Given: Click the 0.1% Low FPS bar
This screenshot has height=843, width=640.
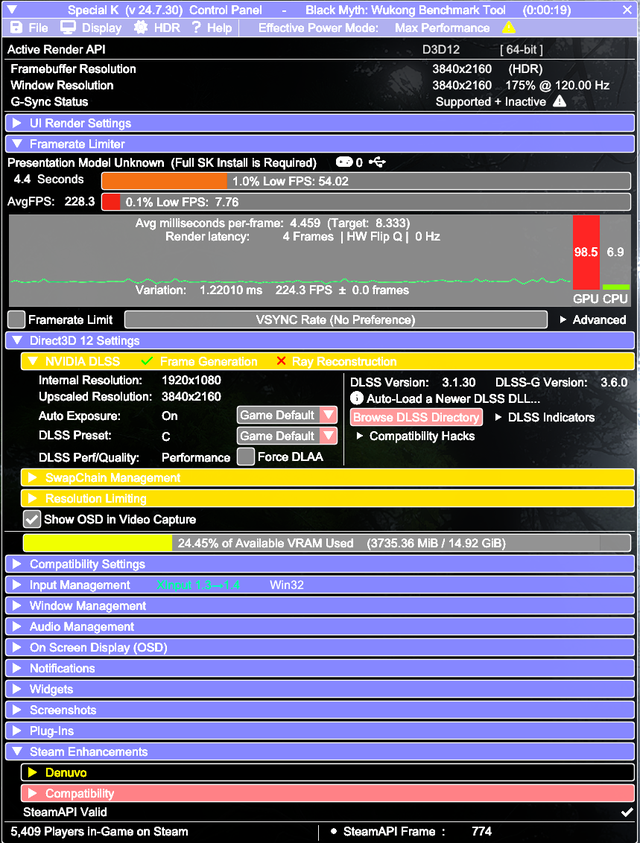Looking at the screenshot, I should 366,202.
